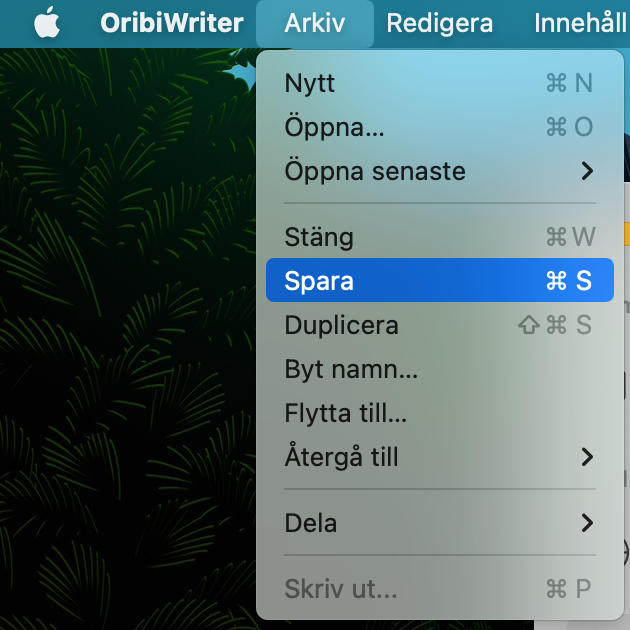Viewport: 630px width, 630px height.
Task: Select the Öppna senaste menu item
Action: point(440,171)
